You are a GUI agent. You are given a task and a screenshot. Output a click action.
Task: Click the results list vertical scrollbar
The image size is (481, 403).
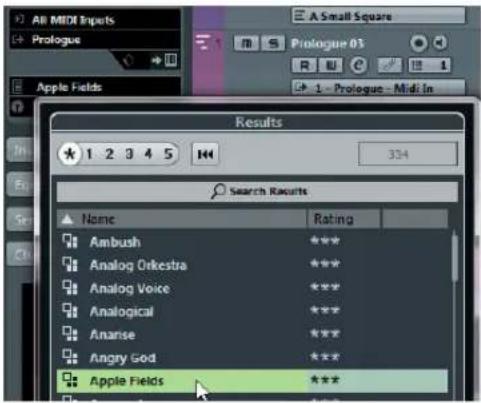click(x=455, y=258)
